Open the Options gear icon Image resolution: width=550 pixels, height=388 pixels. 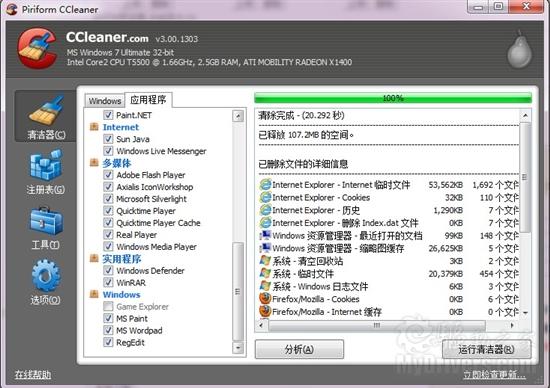pyautogui.click(x=46, y=275)
